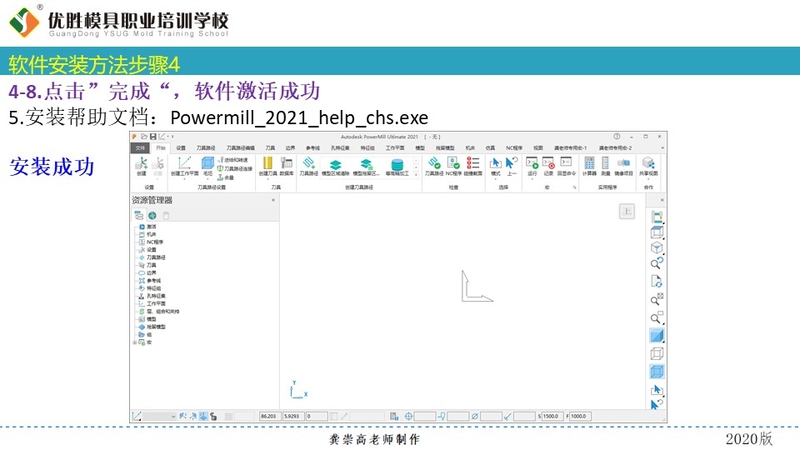The height and width of the screenshot is (450, 800).
Task: Open the 文件 (File) menu tab
Action: [140, 148]
